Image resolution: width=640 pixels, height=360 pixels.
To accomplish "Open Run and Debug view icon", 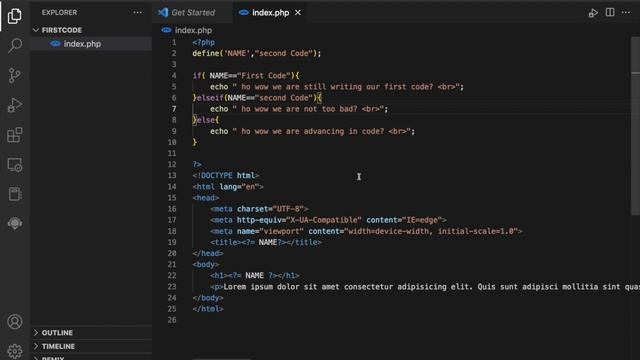I will pos(15,105).
